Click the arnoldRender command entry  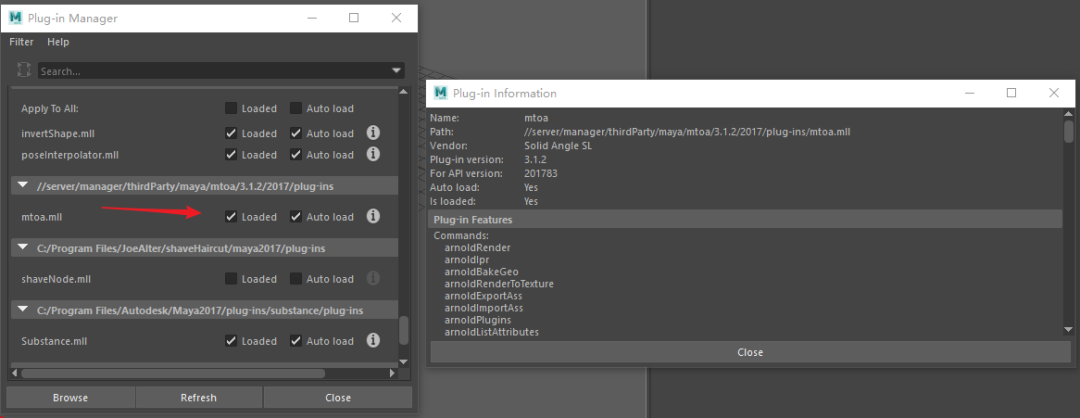point(477,247)
